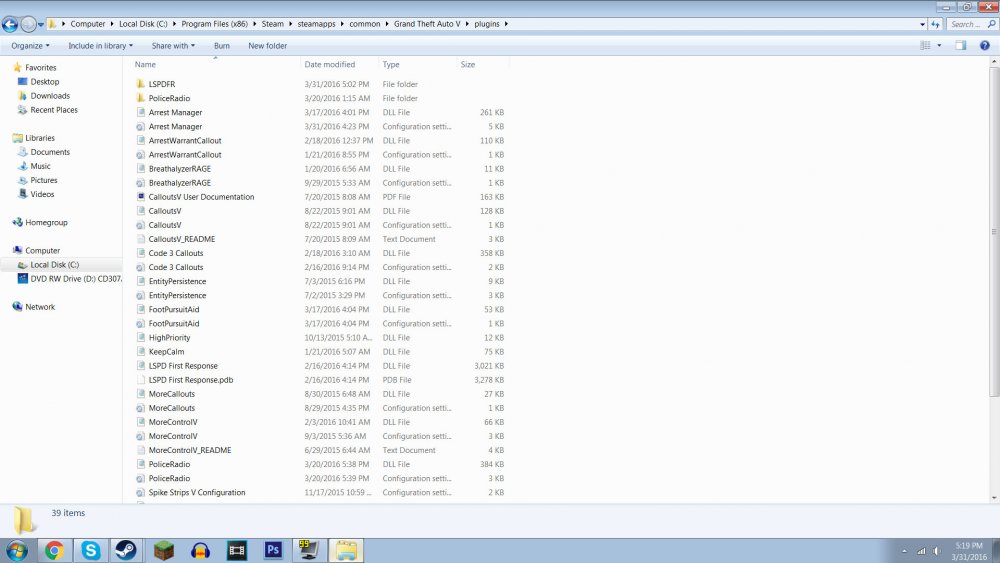The width and height of the screenshot is (1000, 563).
Task: Show hidden system tray icons
Action: tap(904, 551)
